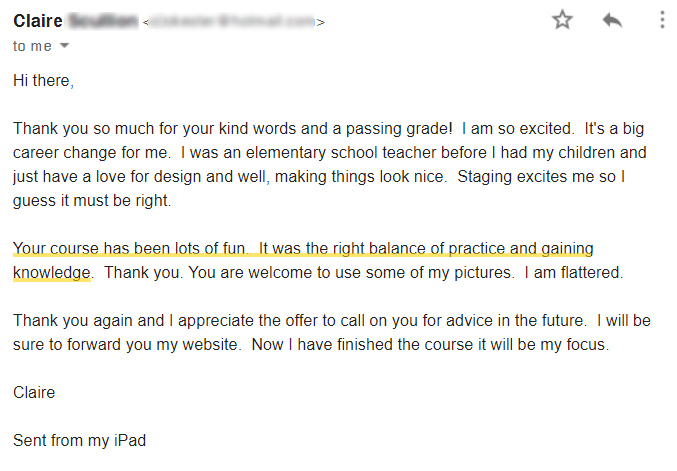Click 'You are welcome to use some of my pictures'
This screenshot has height=471, width=677.
[351, 272]
